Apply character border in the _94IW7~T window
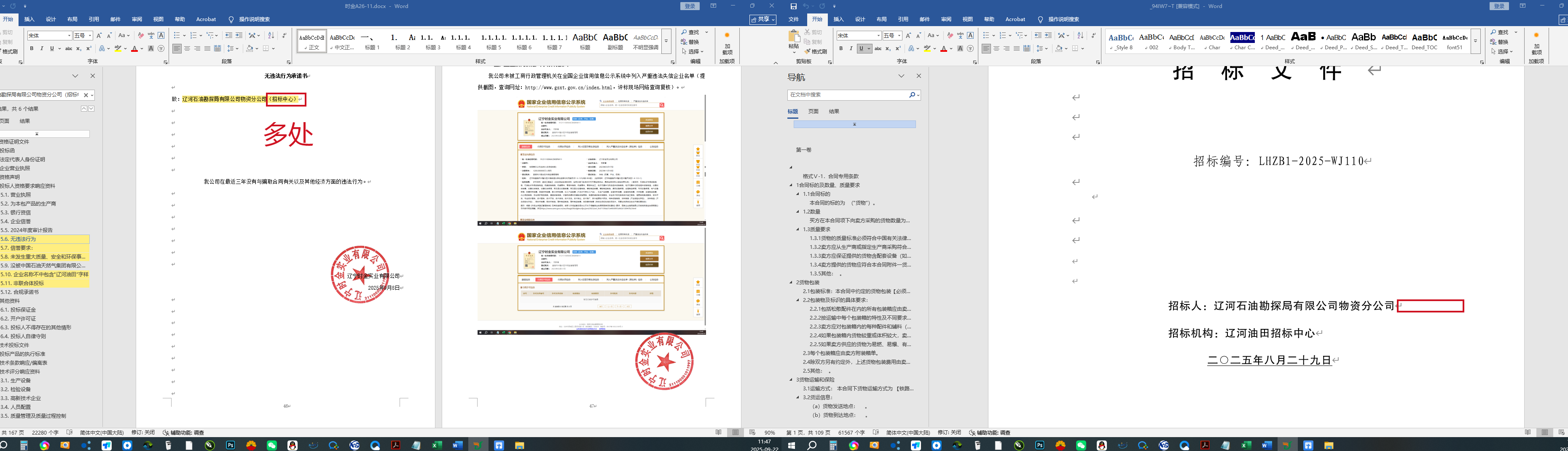The height and width of the screenshot is (451, 1568). click(970, 35)
